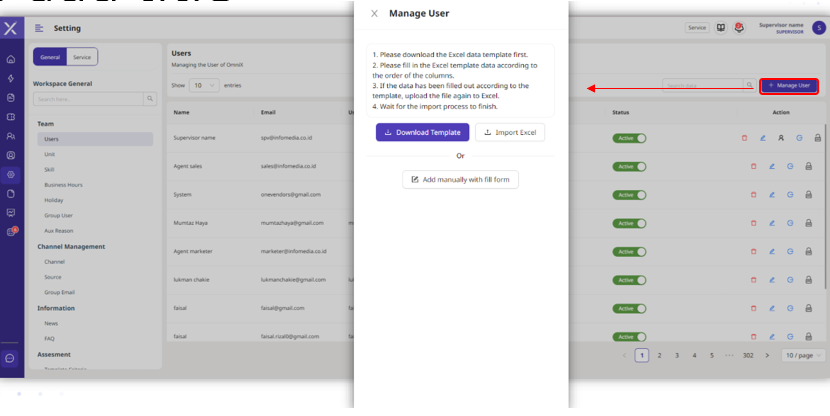Click the lock icon in the Supervisor name row
Screen dimensions: 830x416
819,138
